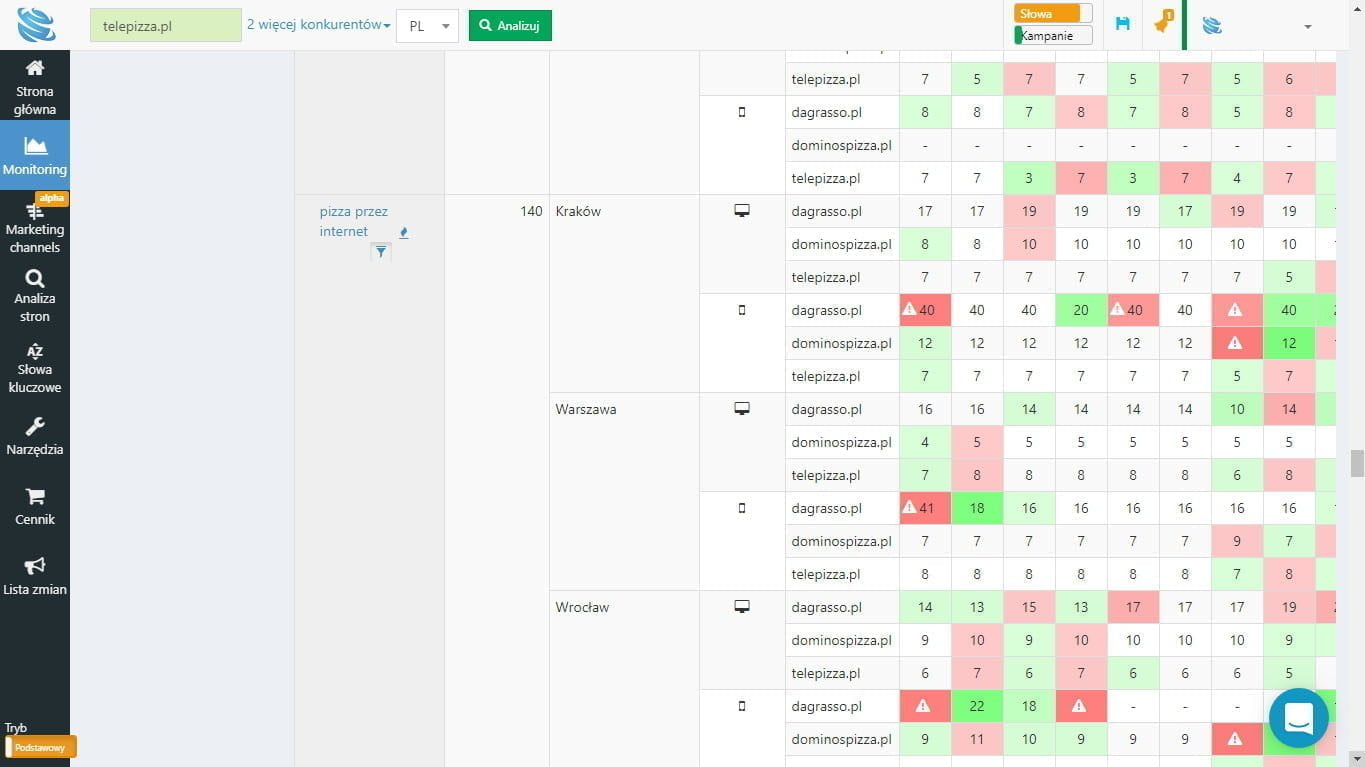
Task: Open the notifications bell icon
Action: 1161,24
